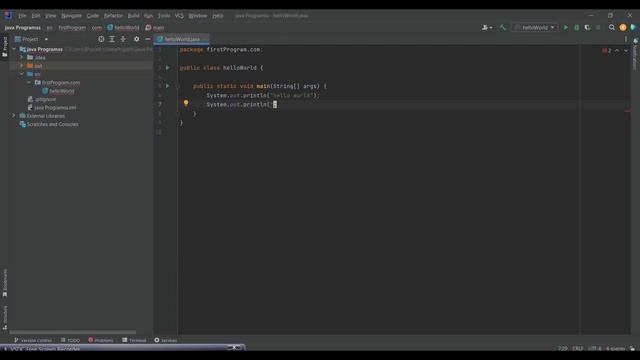Click Collapse All icon in Project panel
This screenshot has height=360, width=640.
pos(123,39)
